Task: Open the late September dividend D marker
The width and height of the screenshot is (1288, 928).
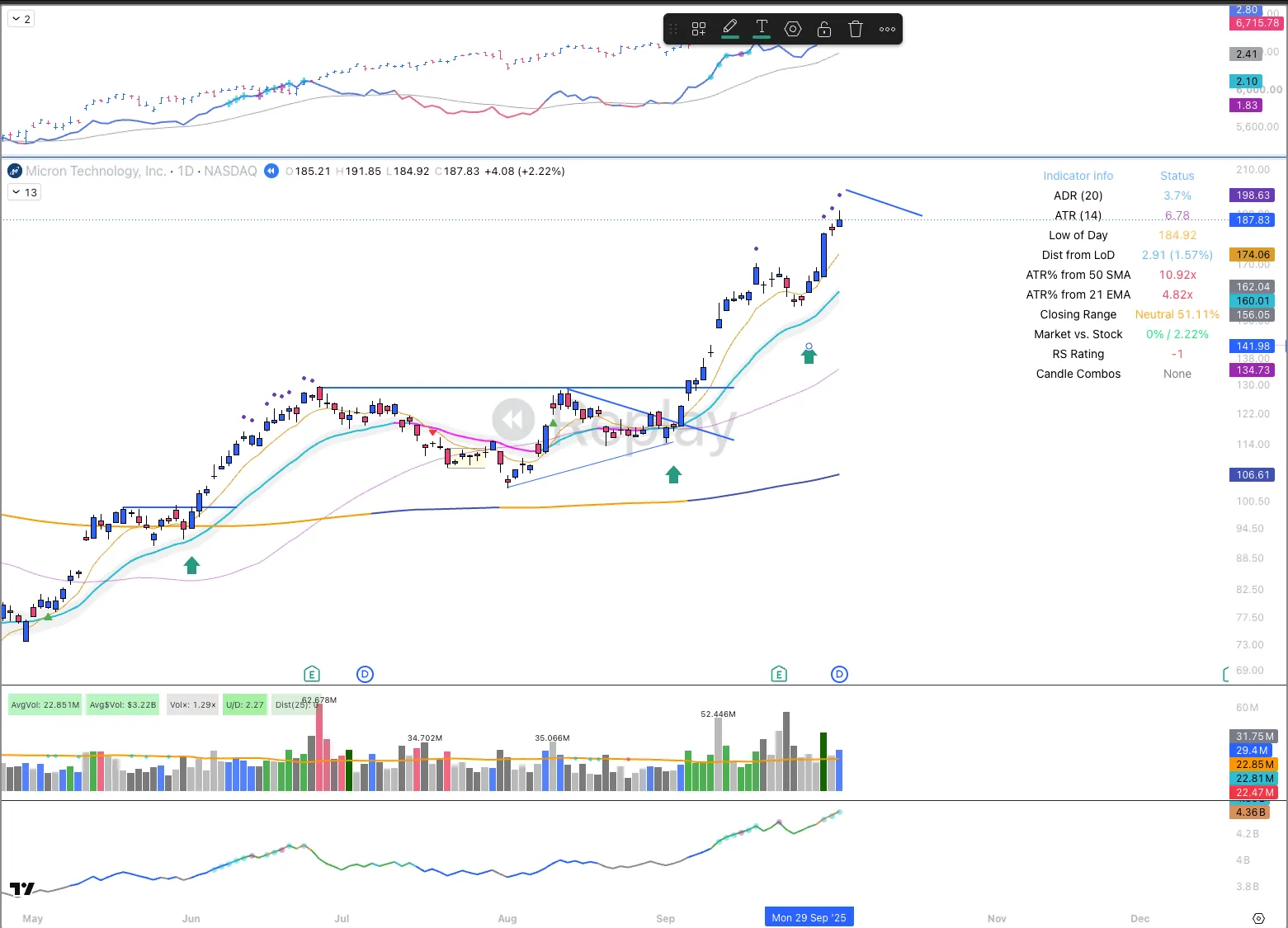Action: click(x=839, y=675)
